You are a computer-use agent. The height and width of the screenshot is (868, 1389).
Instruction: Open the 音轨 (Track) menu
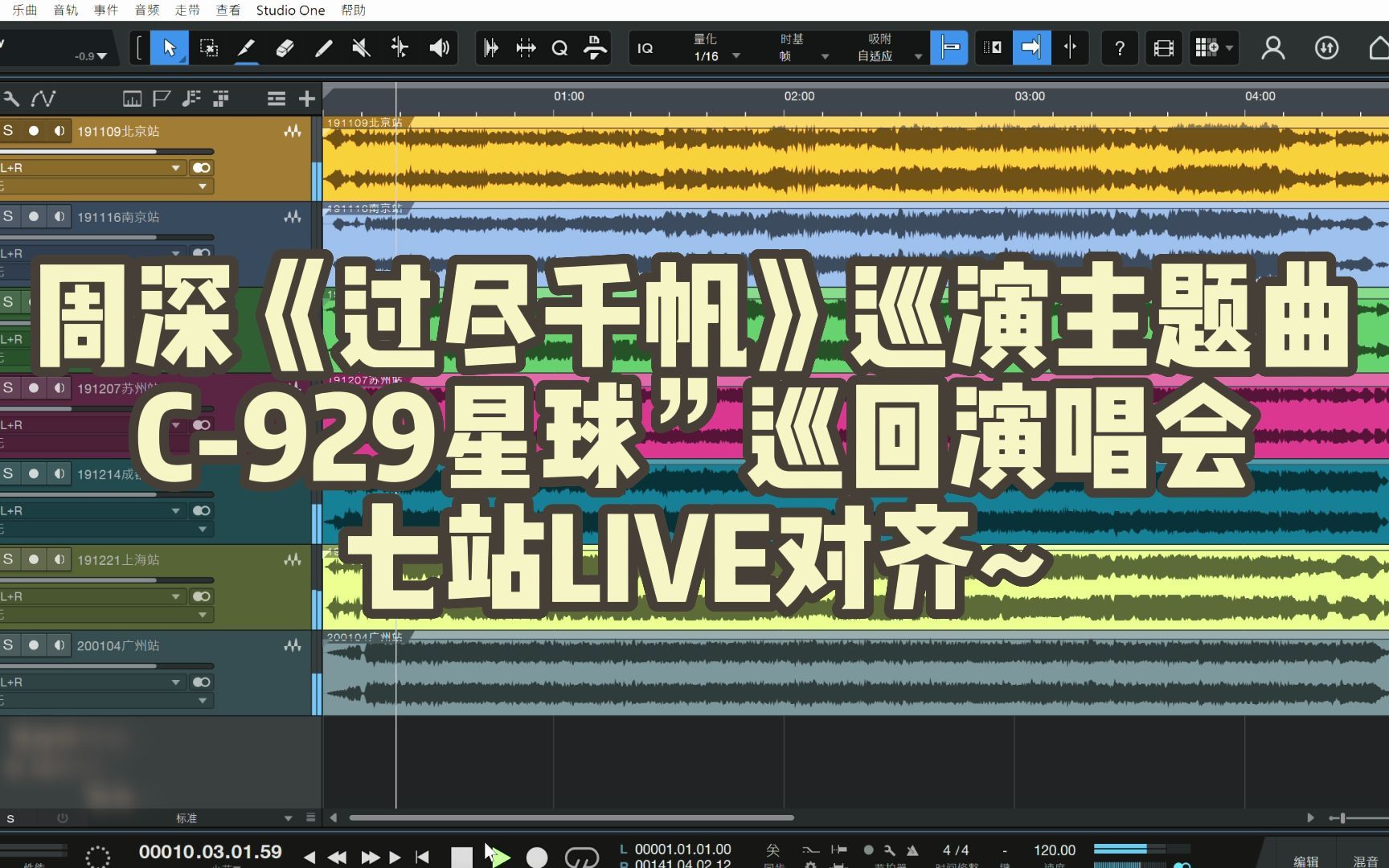click(x=66, y=10)
